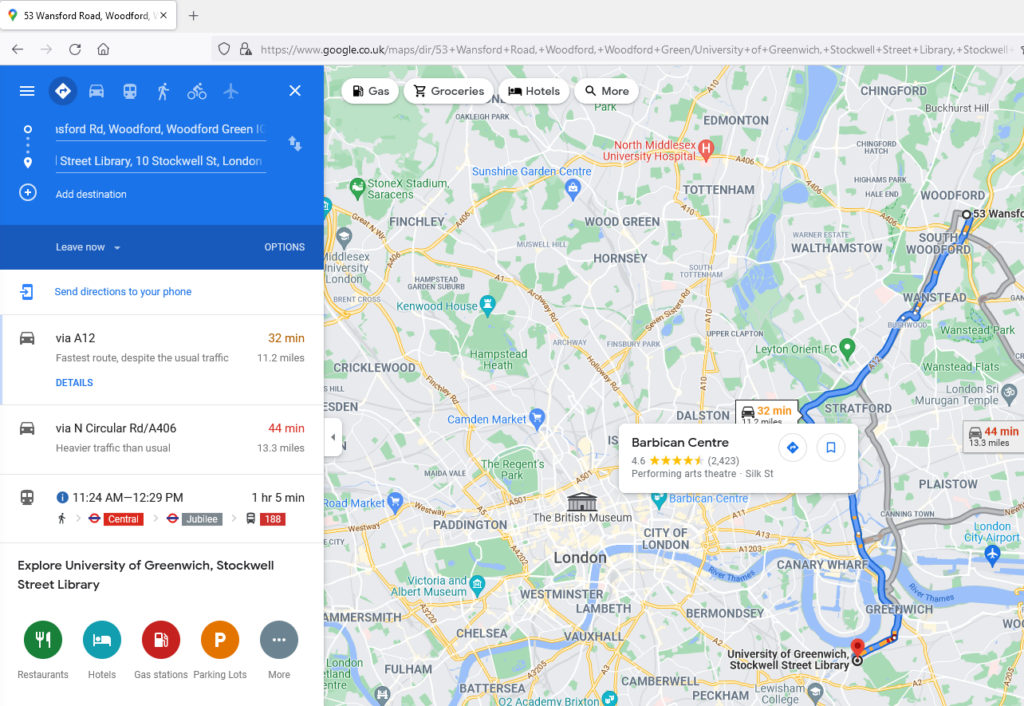Screen dimensions: 1024x706
Task: Search for Groceries on the map
Action: (449, 91)
